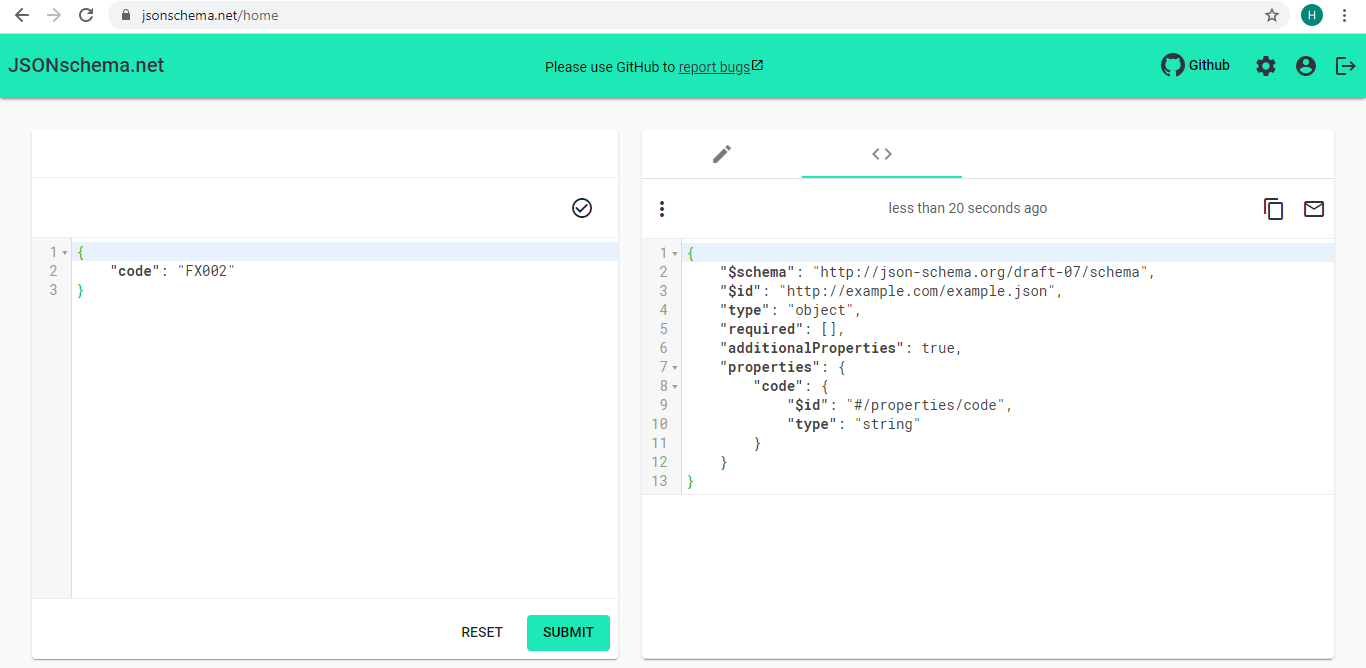Click the account profile icon

pyautogui.click(x=1305, y=65)
